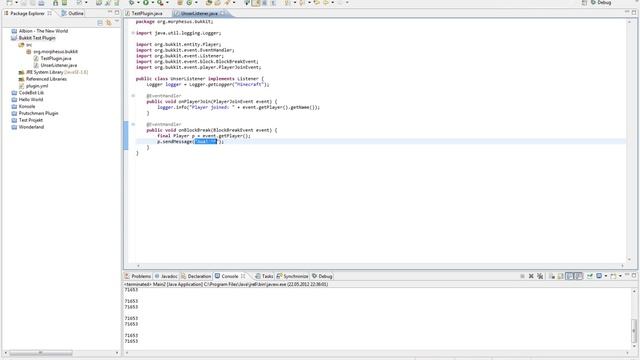Image resolution: width=640 pixels, height=360 pixels.
Task: Click the Debug bug launch icon
Action: [131, 2]
